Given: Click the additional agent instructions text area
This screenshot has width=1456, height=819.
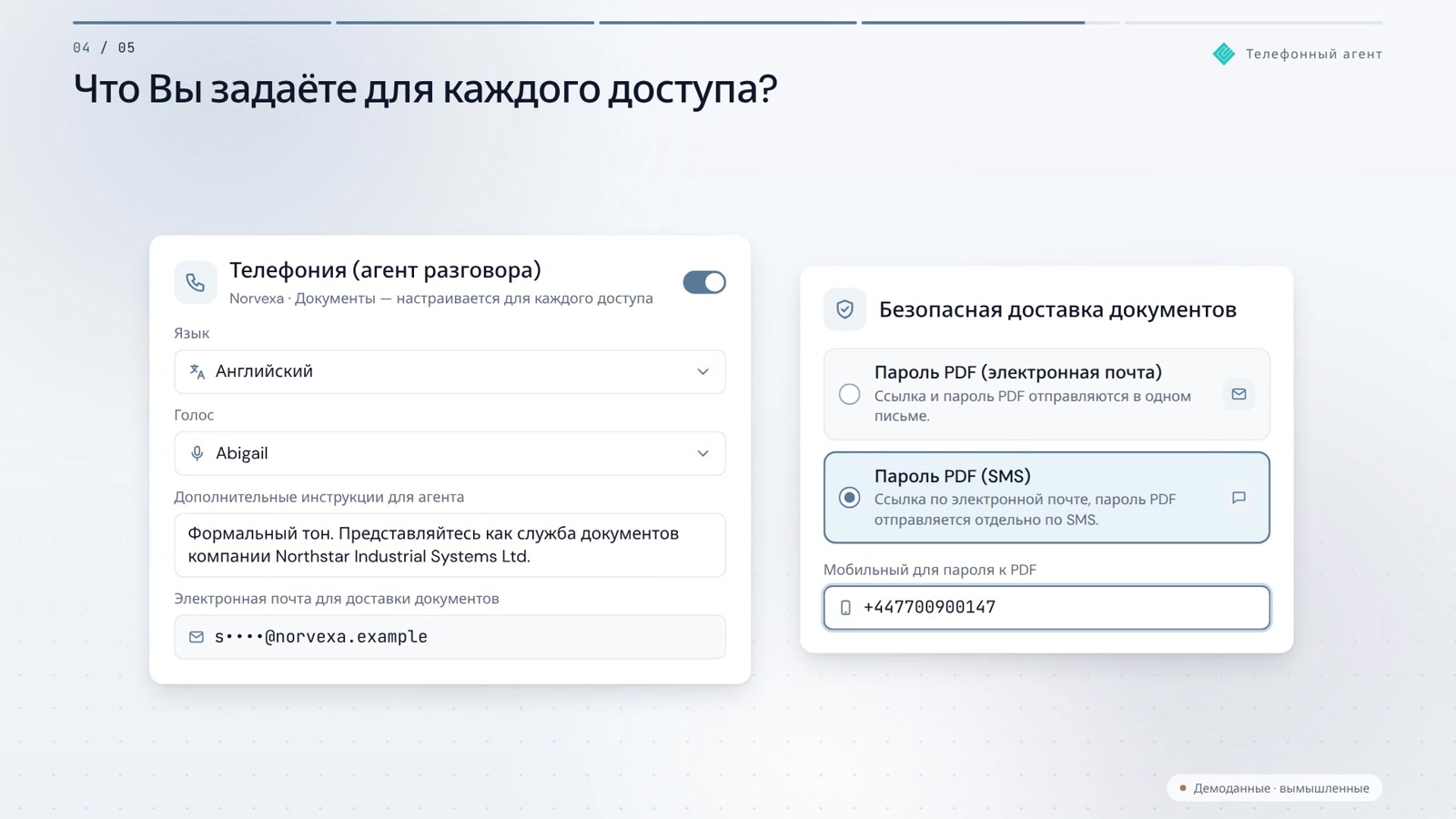Looking at the screenshot, I should [x=450, y=545].
